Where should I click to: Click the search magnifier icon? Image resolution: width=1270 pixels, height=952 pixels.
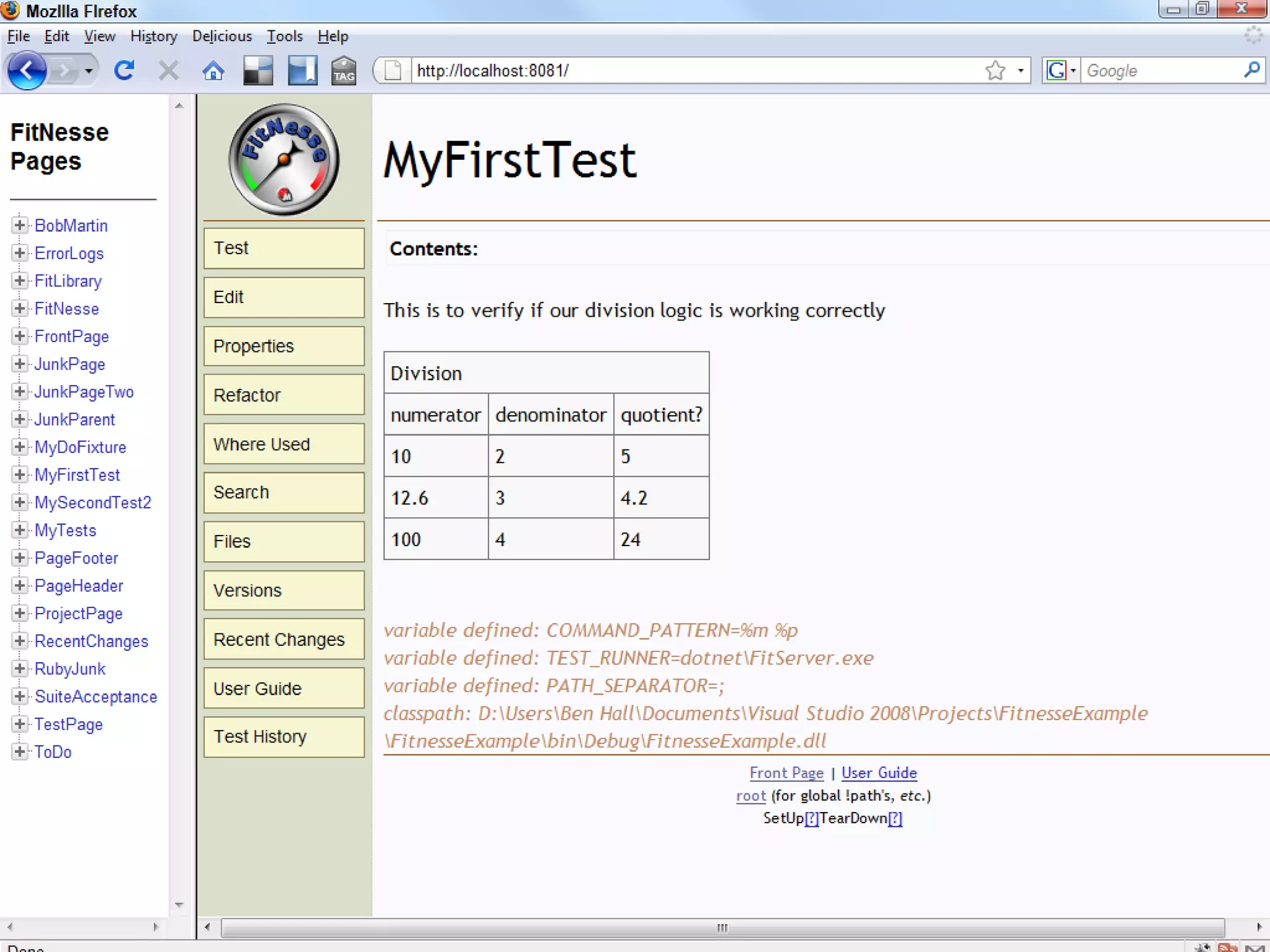[x=1251, y=70]
